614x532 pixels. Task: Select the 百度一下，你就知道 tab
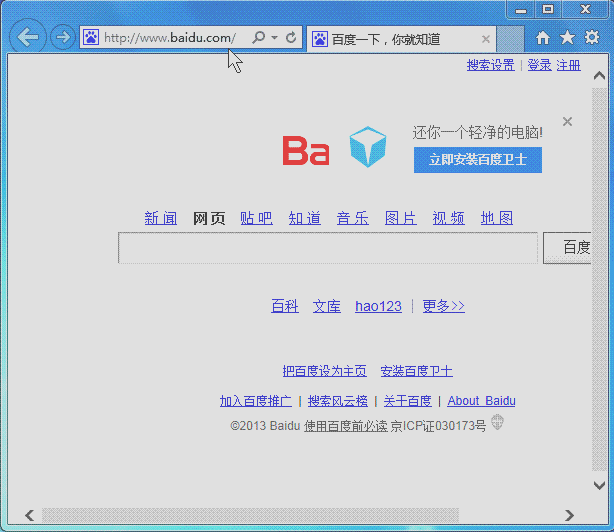401,39
